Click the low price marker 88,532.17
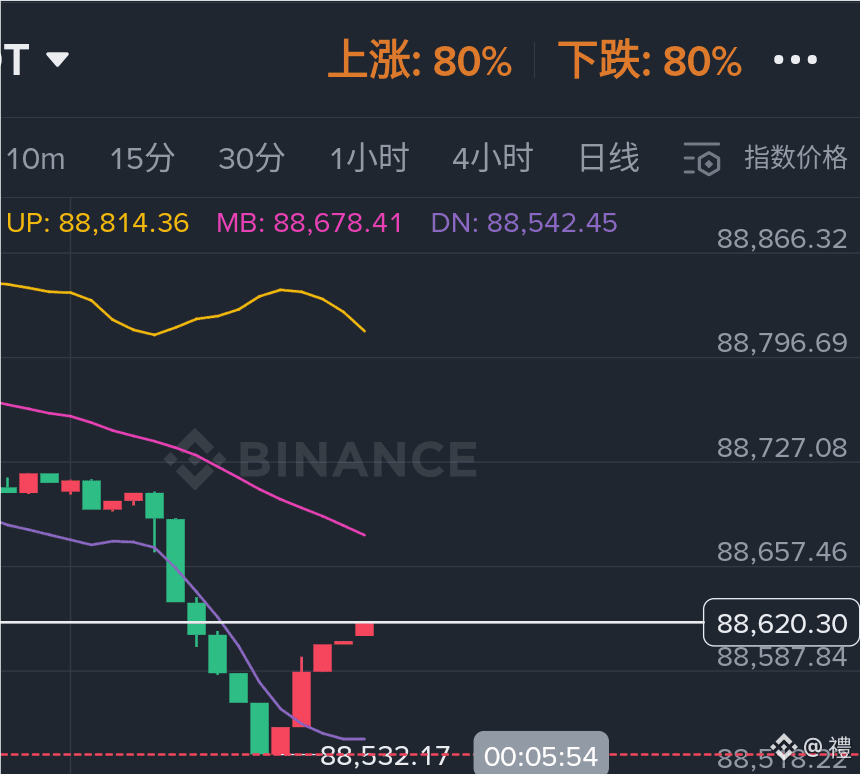The height and width of the screenshot is (774, 860). (x=385, y=756)
